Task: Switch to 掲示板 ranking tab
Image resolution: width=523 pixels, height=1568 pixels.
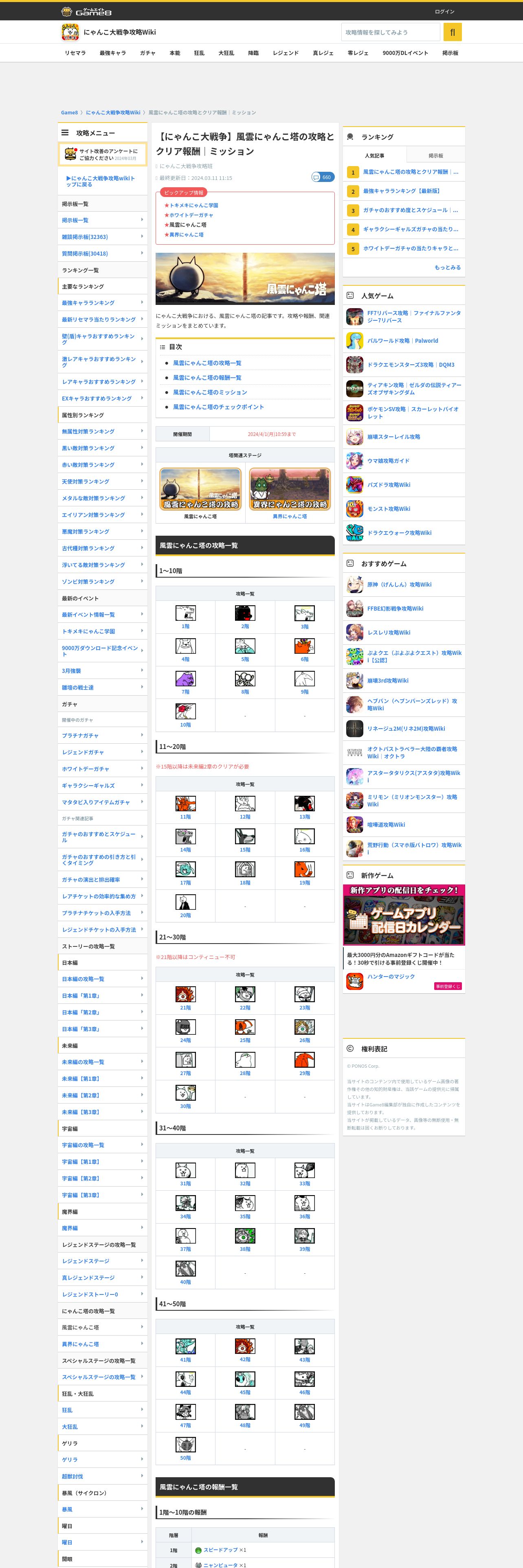Action: click(x=435, y=155)
